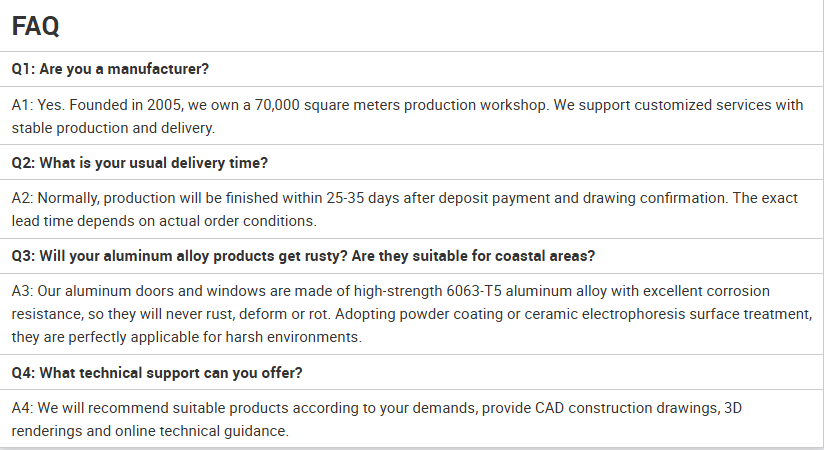Click 'harsh environments' in answer A3
824x450 pixels.
[294, 337]
